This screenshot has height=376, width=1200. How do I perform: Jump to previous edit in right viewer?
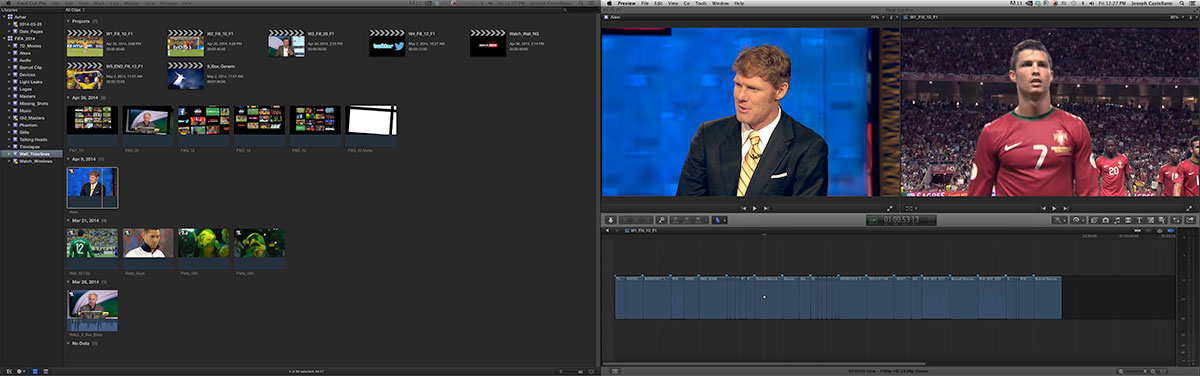point(1043,208)
